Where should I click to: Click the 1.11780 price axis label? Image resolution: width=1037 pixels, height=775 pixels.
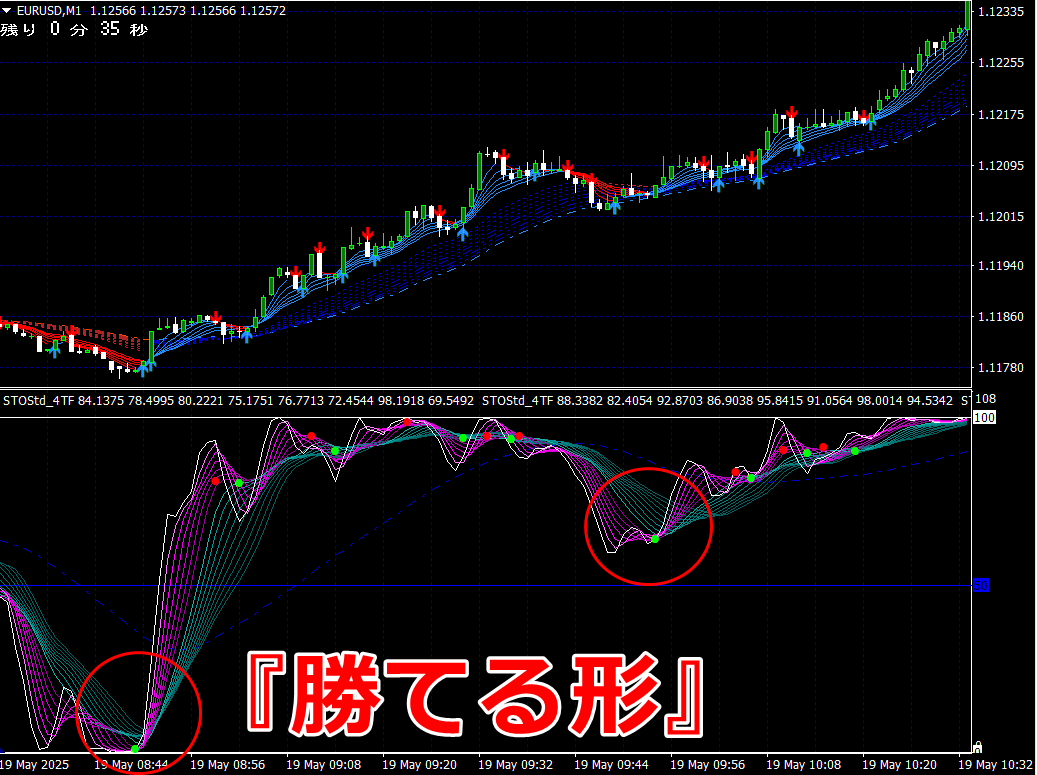coord(1001,368)
